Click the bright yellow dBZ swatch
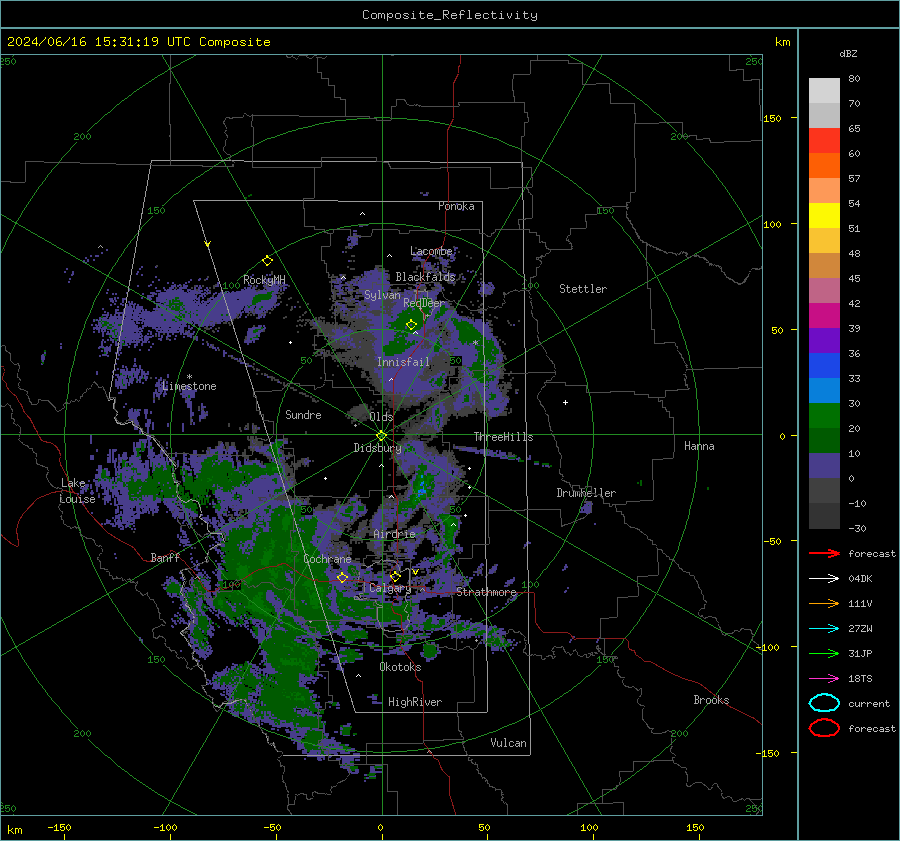The width and height of the screenshot is (900, 841). coord(824,215)
